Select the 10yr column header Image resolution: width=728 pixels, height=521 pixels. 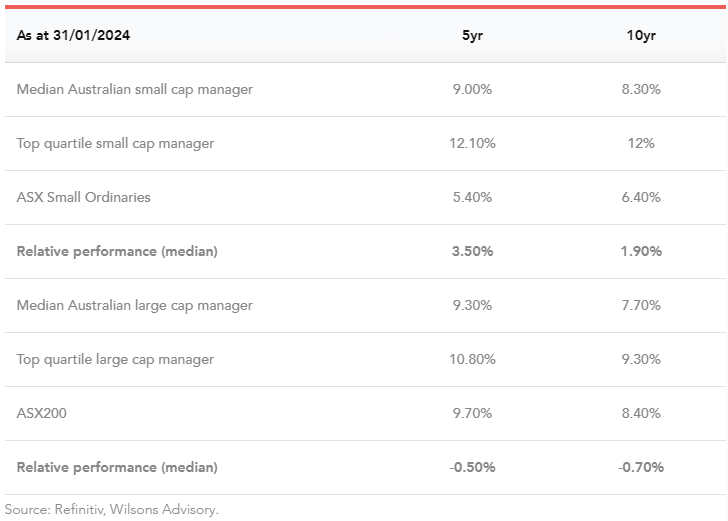[x=641, y=35]
